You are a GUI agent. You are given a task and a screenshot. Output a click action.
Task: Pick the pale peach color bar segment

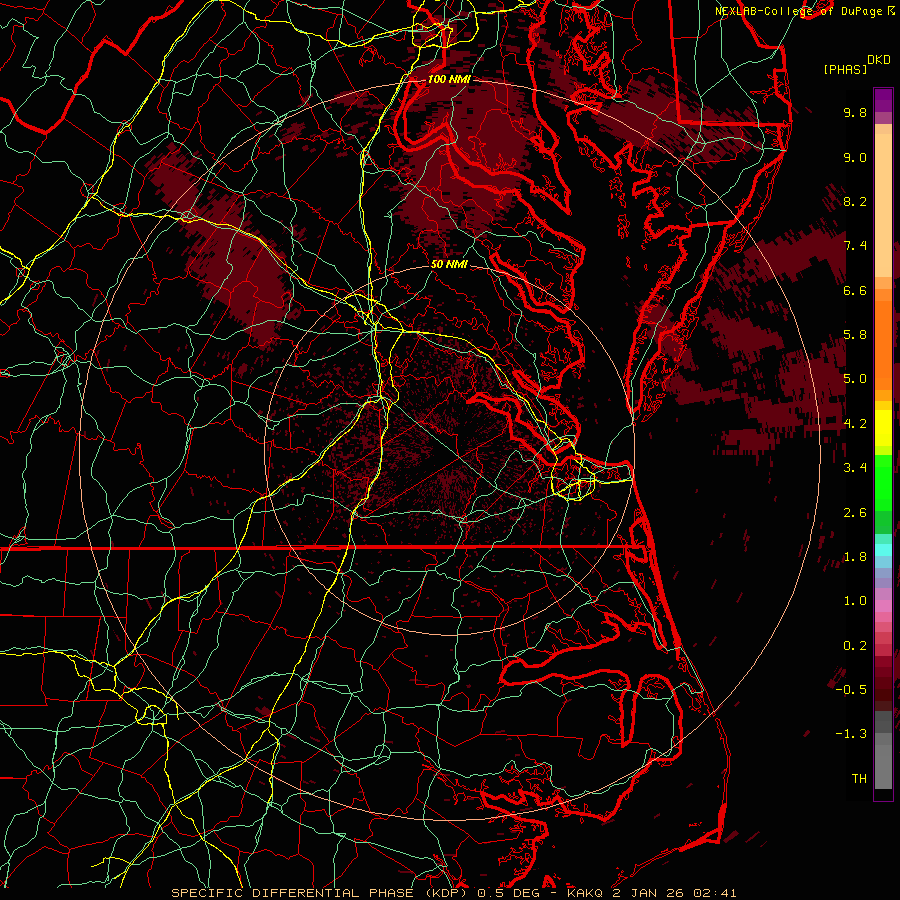coord(883,205)
